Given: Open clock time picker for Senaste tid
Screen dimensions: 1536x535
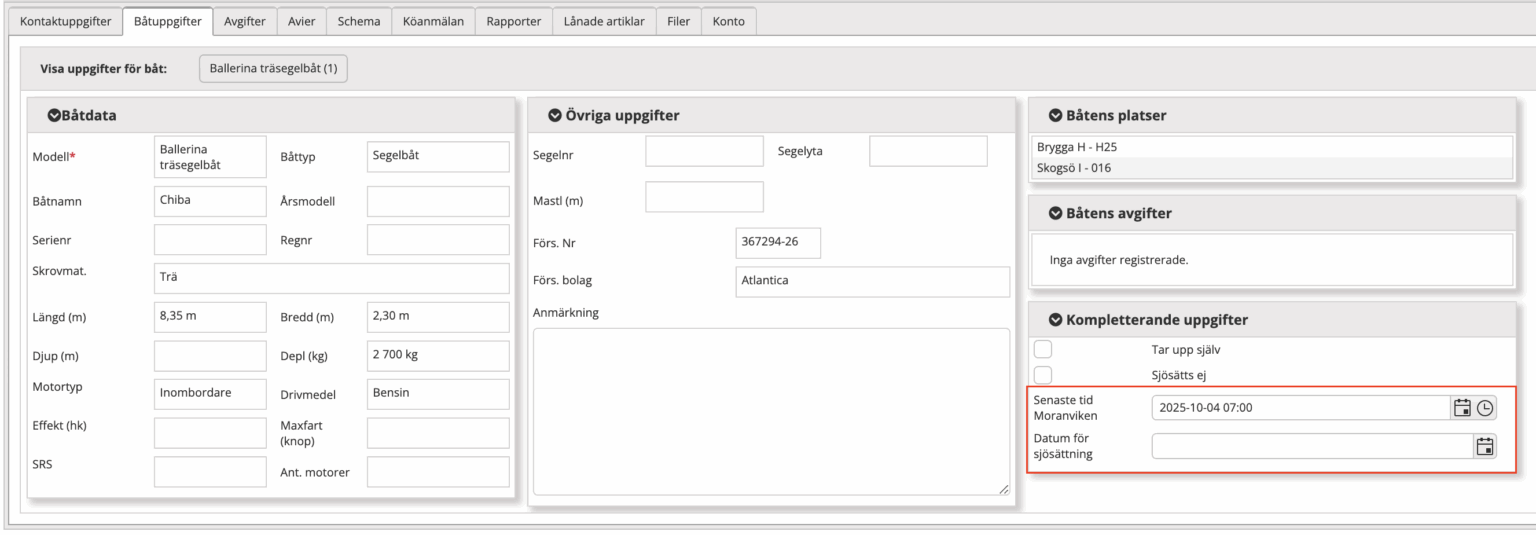Looking at the screenshot, I should (1486, 408).
